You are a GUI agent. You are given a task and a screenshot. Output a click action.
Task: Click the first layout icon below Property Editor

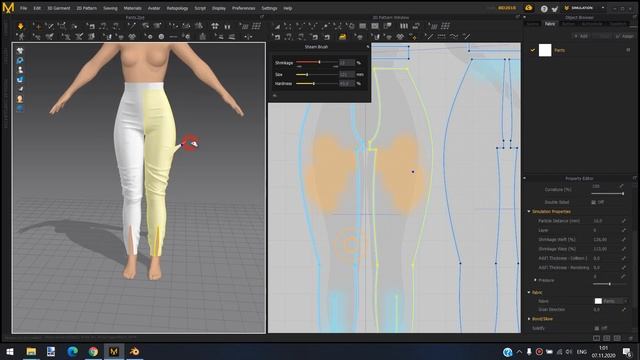coord(596,338)
